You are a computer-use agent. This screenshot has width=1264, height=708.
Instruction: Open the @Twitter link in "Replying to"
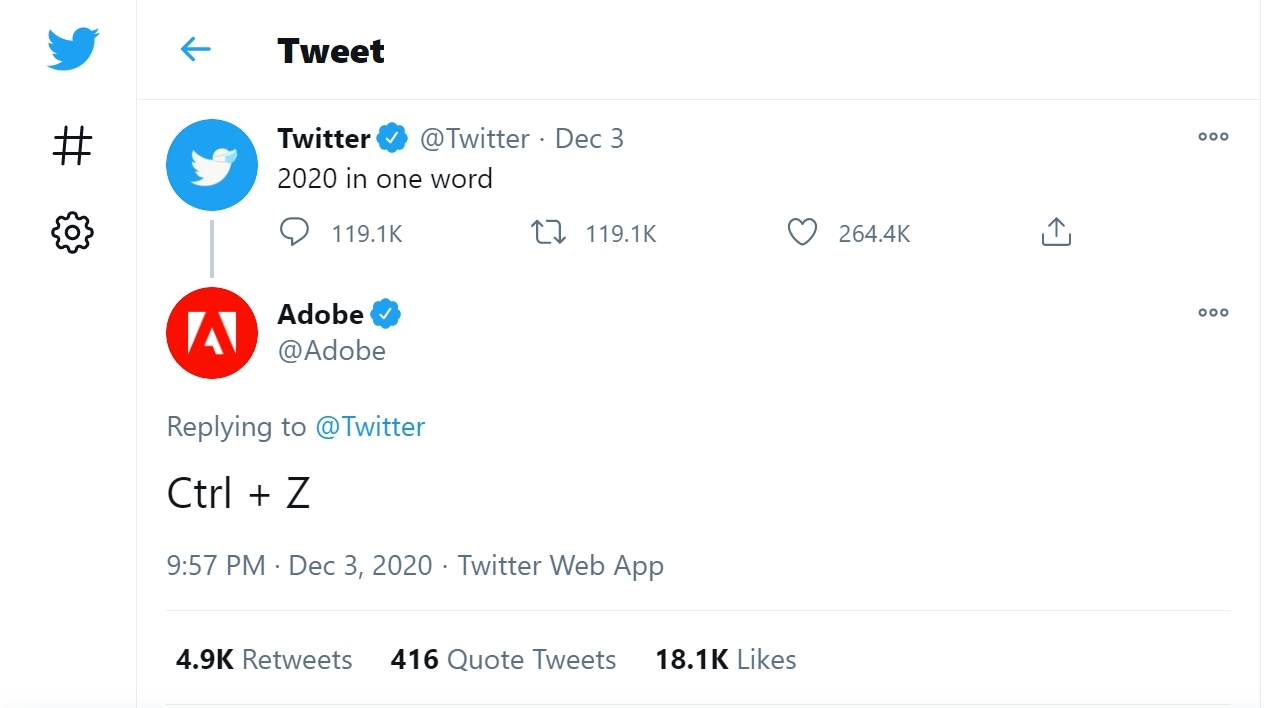(370, 427)
